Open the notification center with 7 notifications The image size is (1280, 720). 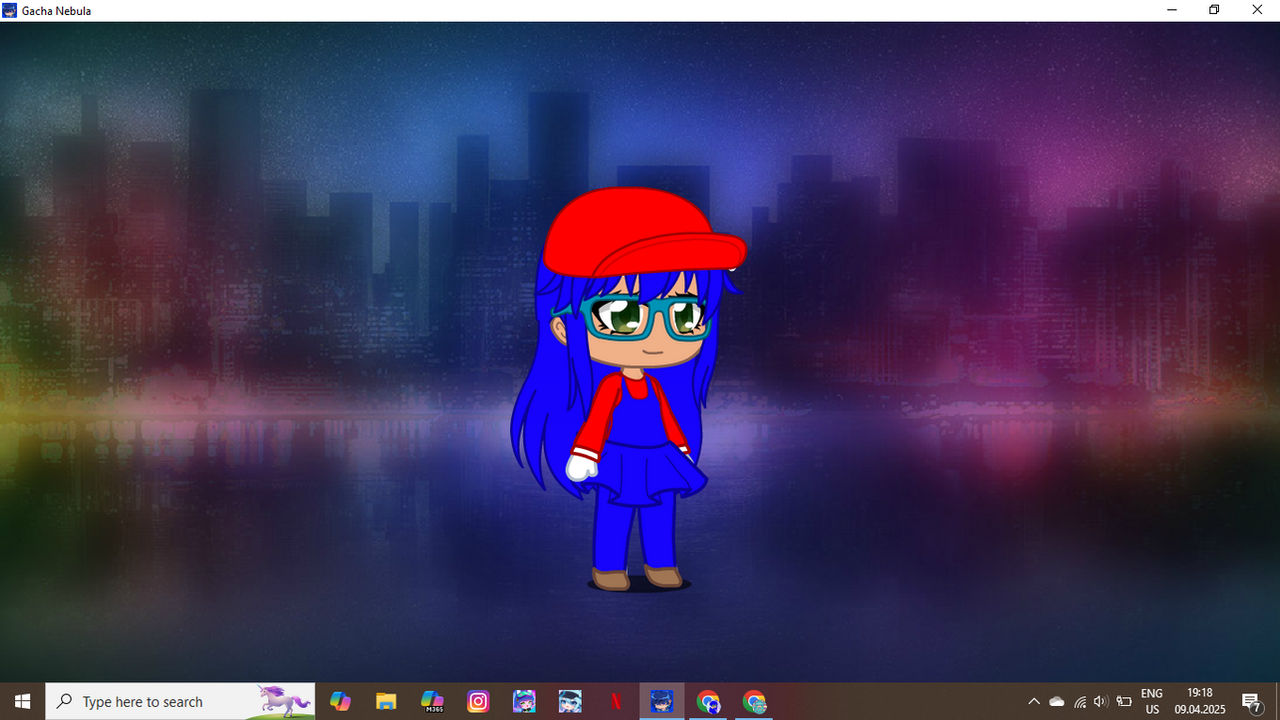tap(1251, 702)
